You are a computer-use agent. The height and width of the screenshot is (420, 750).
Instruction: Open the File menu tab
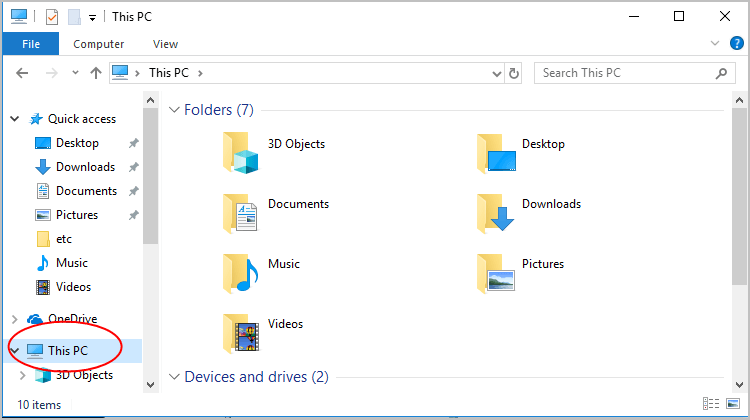coord(31,44)
